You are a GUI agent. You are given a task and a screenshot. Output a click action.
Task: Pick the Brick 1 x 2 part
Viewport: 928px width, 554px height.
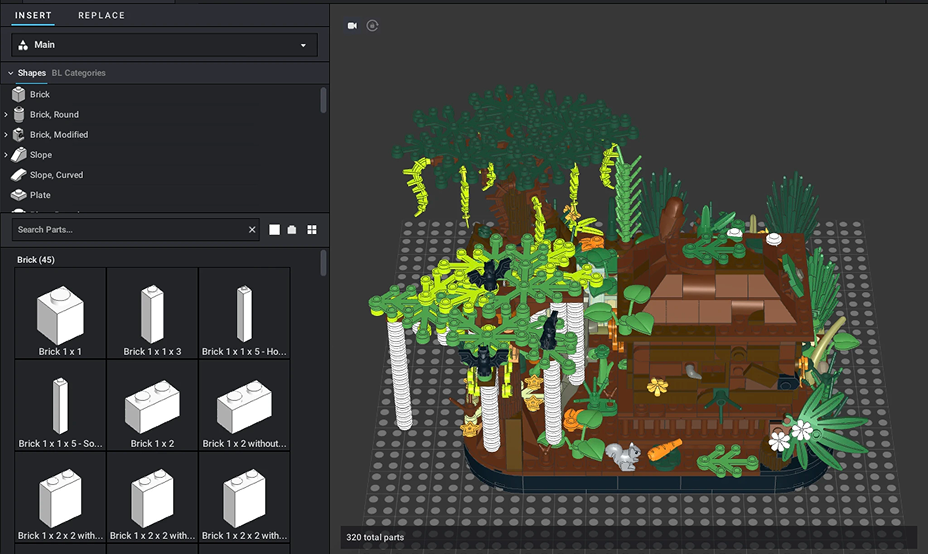(152, 405)
